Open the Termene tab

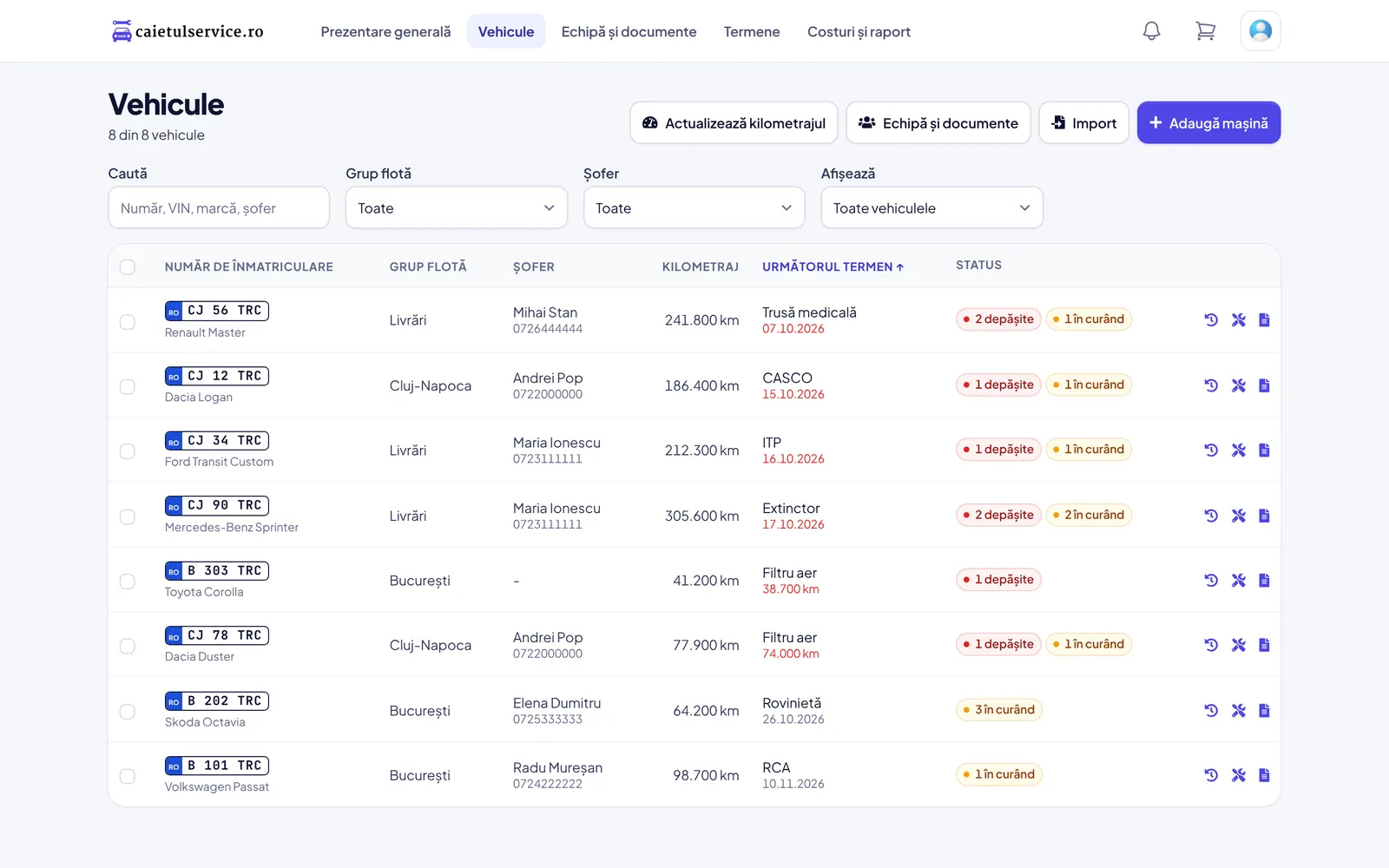click(x=752, y=31)
